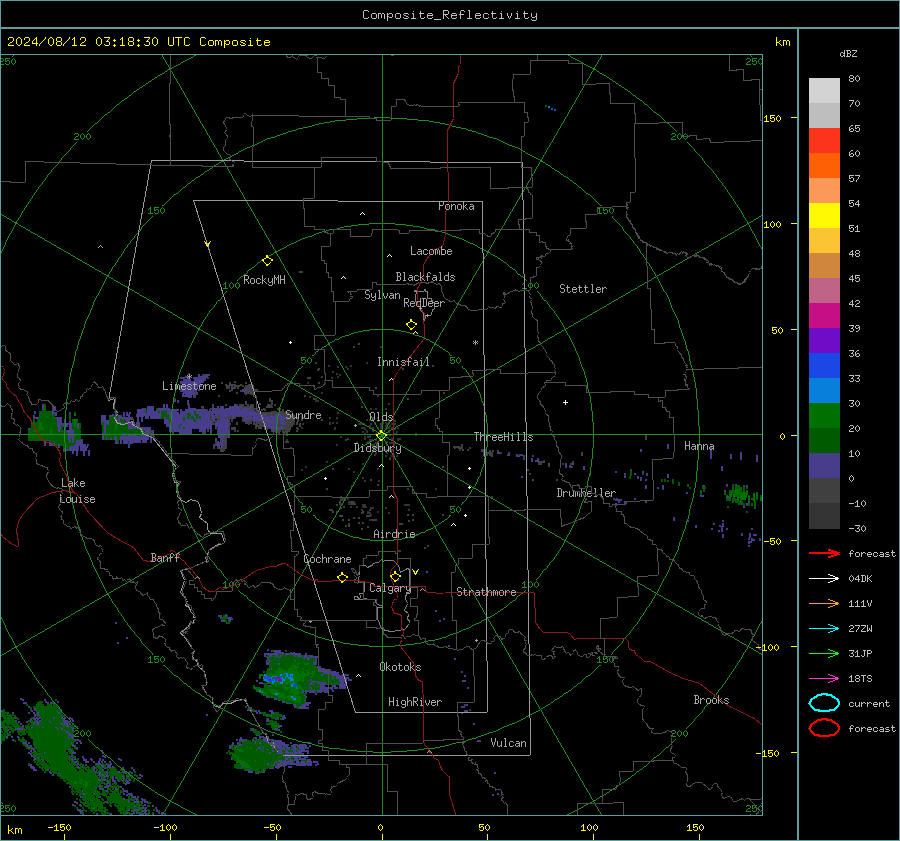
Task: Select the blue 36 dBZ color swatch
Action: point(824,366)
